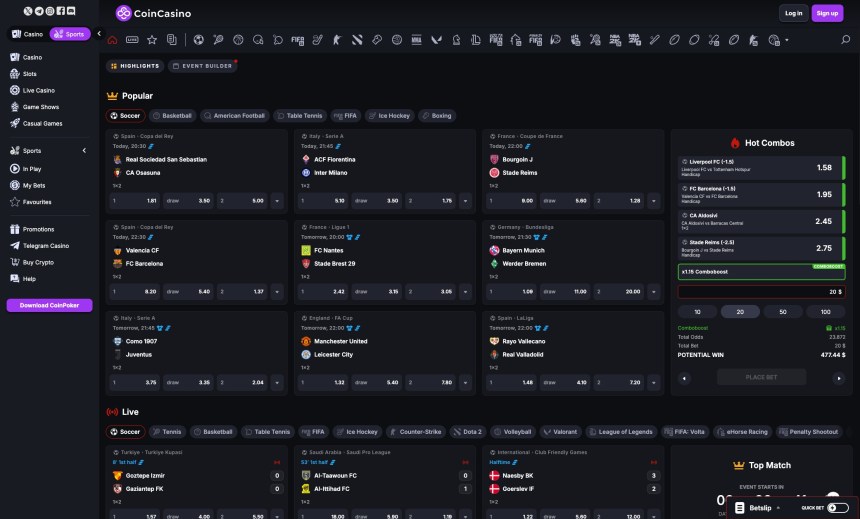Viewport: 860px width, 519px height.
Task: Expand more markets for Real Sociedad match
Action: point(277,201)
